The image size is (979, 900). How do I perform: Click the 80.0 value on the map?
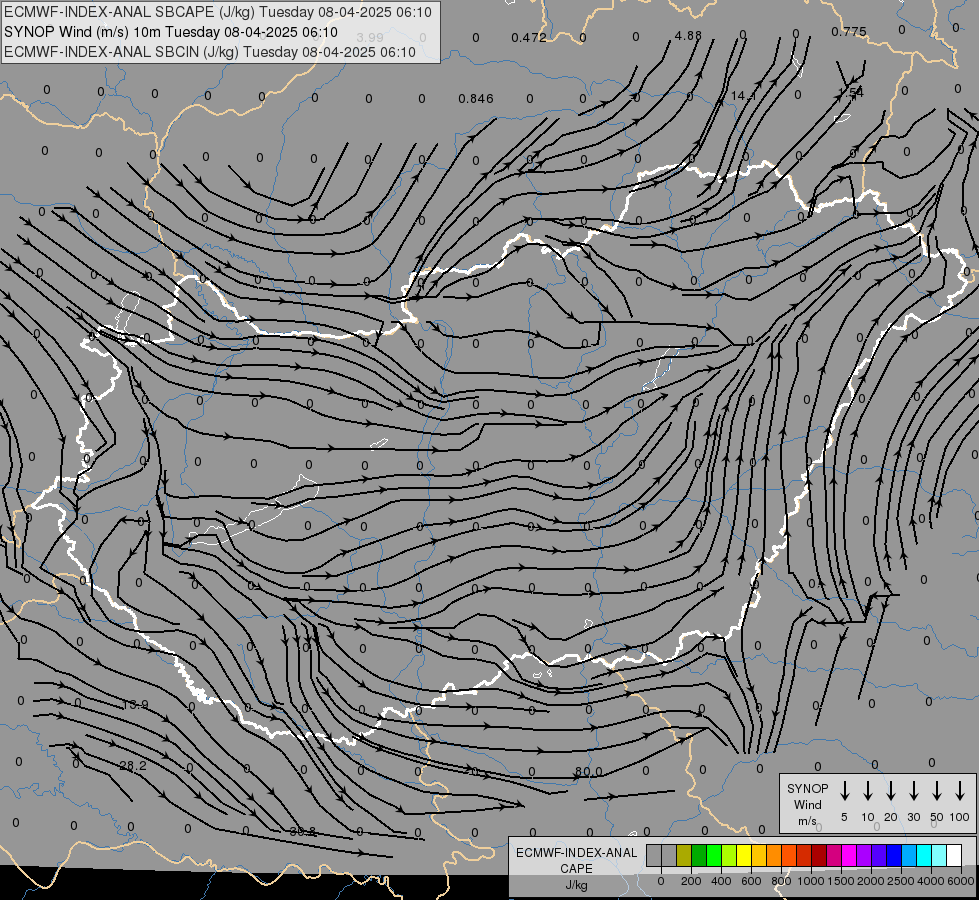point(588,772)
